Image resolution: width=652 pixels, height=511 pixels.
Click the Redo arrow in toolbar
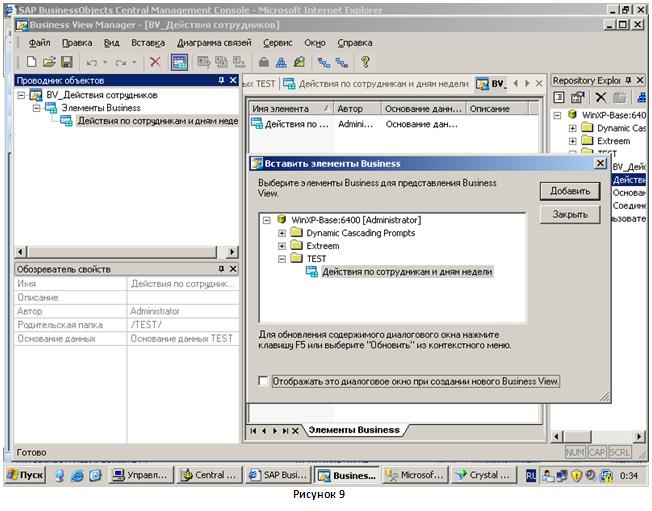coord(121,63)
